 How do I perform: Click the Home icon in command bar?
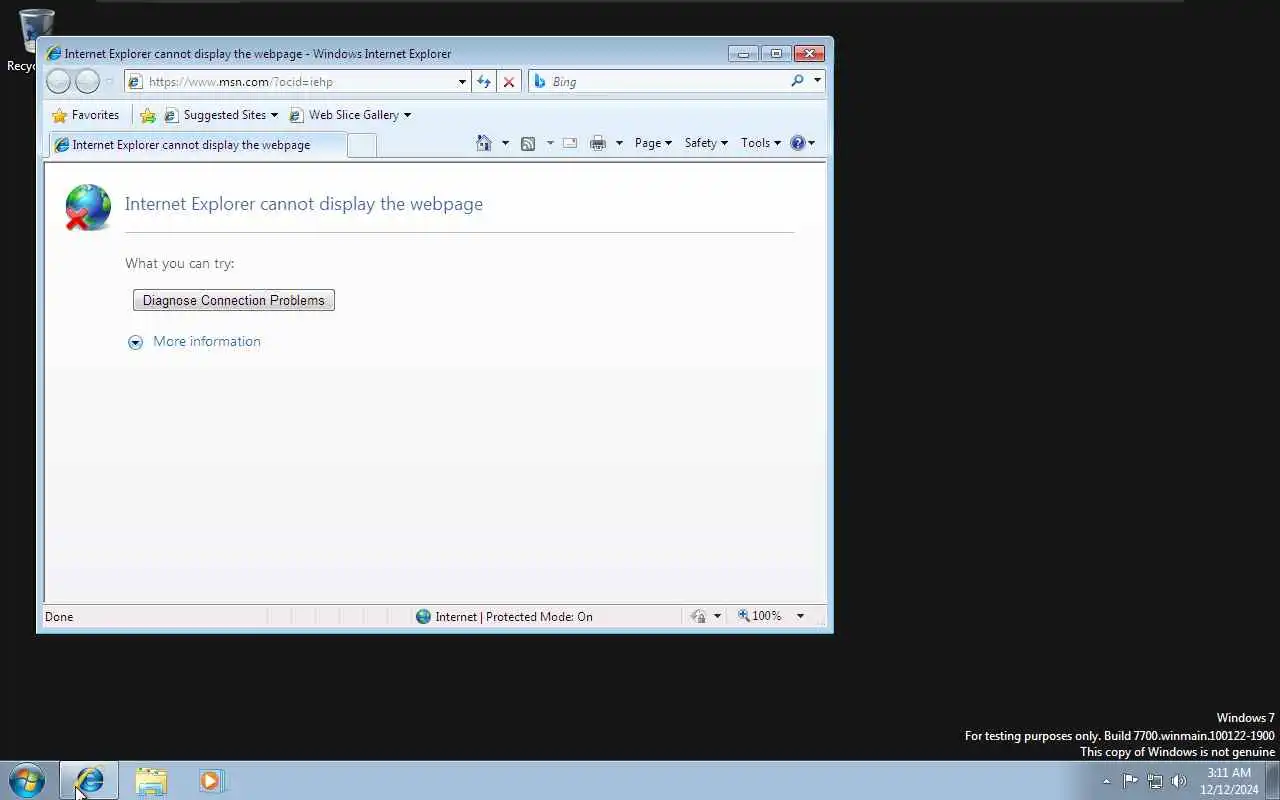pos(484,143)
